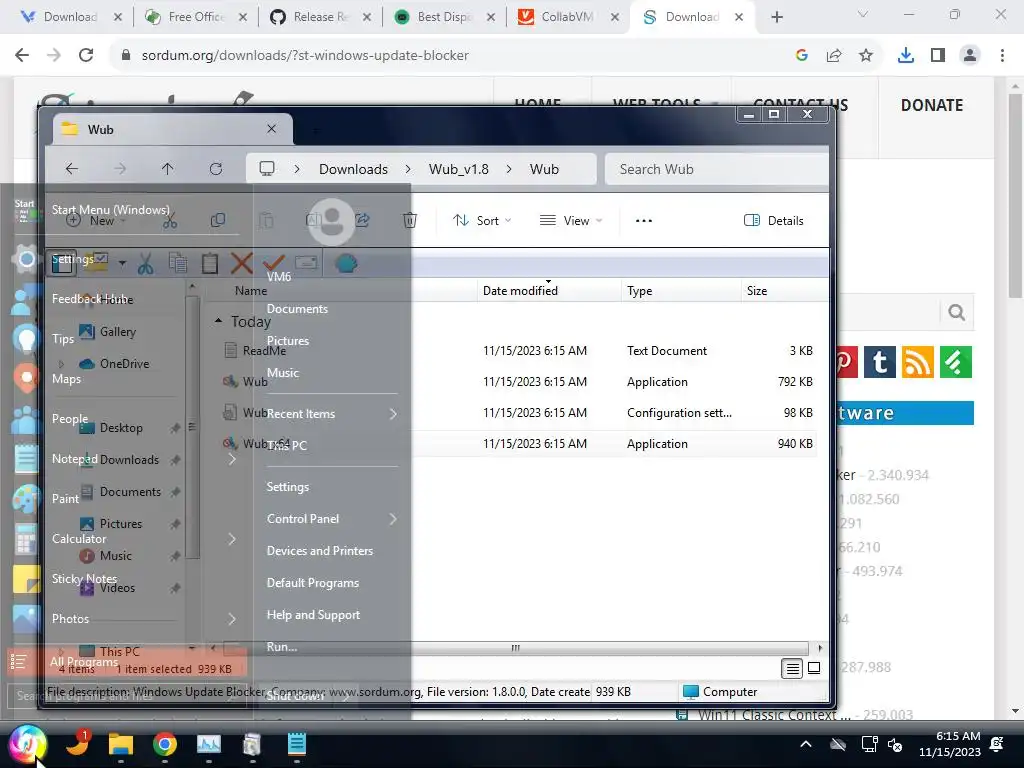Expand OneDrive tree node in navigation pane

(x=61, y=364)
